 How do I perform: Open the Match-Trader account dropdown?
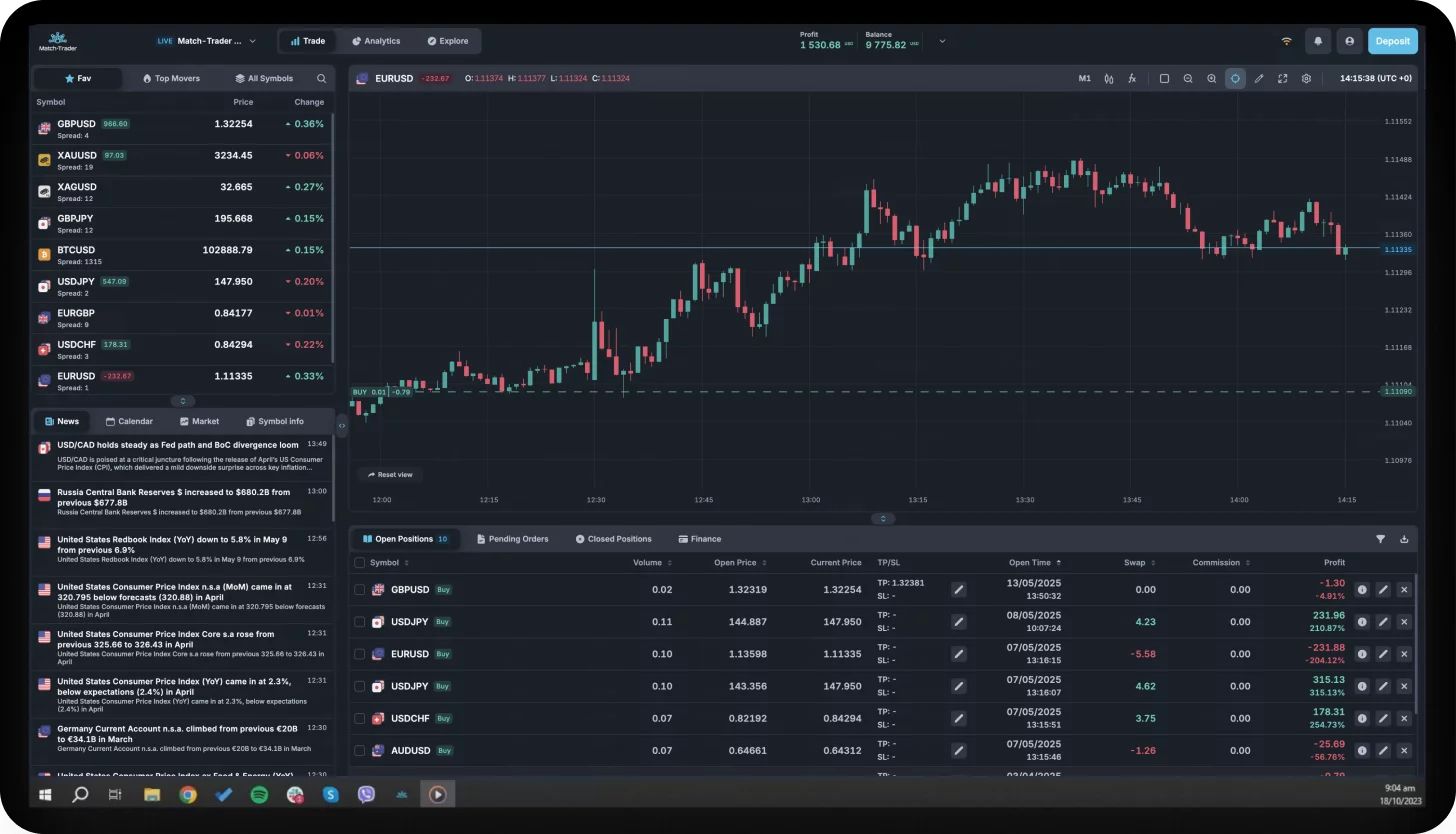pos(206,41)
